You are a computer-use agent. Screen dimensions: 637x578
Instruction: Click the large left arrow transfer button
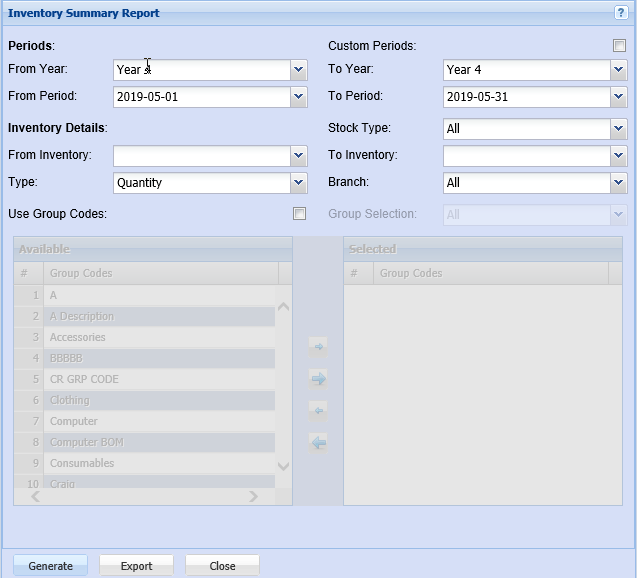click(318, 443)
